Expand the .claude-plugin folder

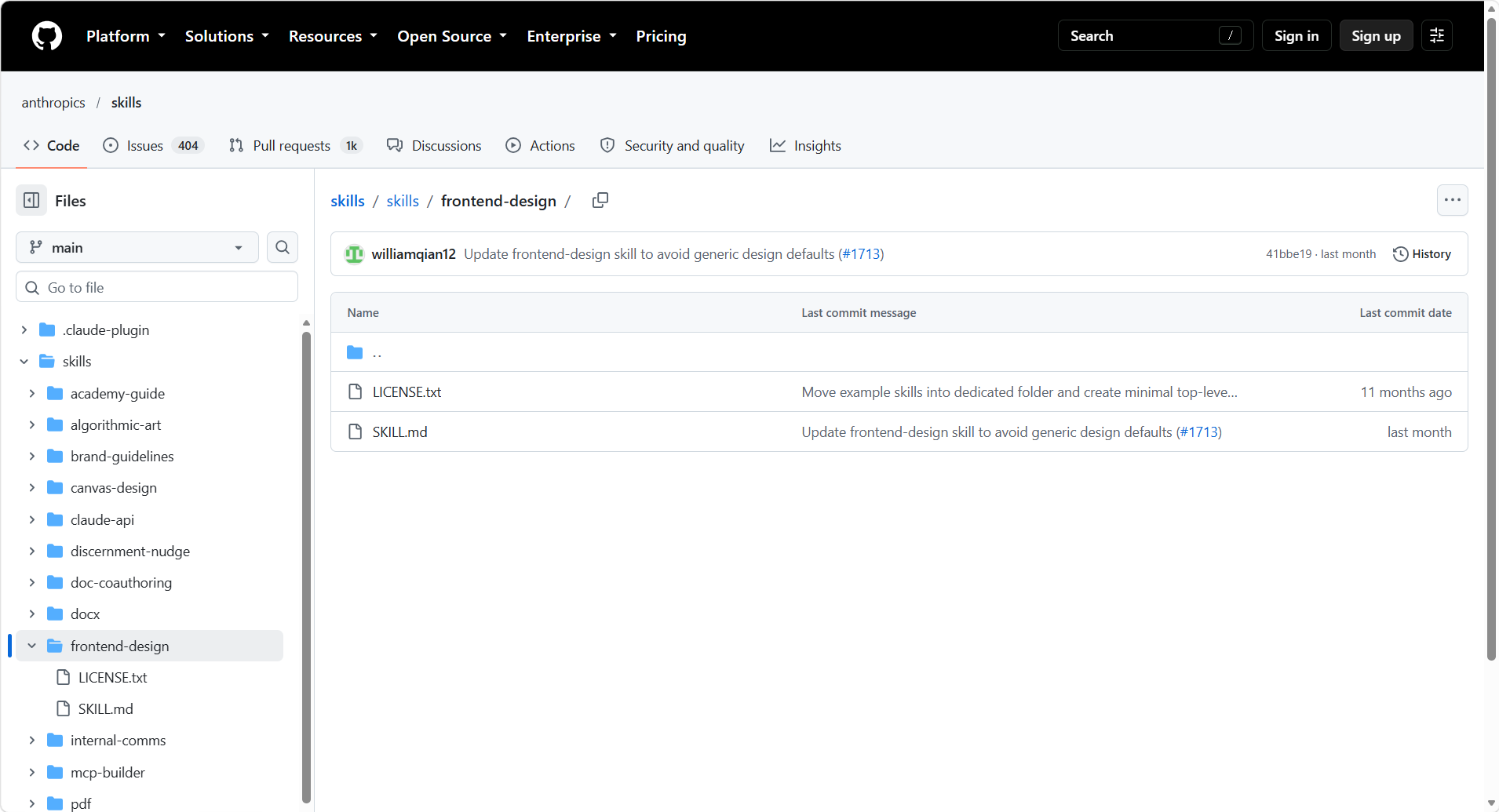[24, 330]
